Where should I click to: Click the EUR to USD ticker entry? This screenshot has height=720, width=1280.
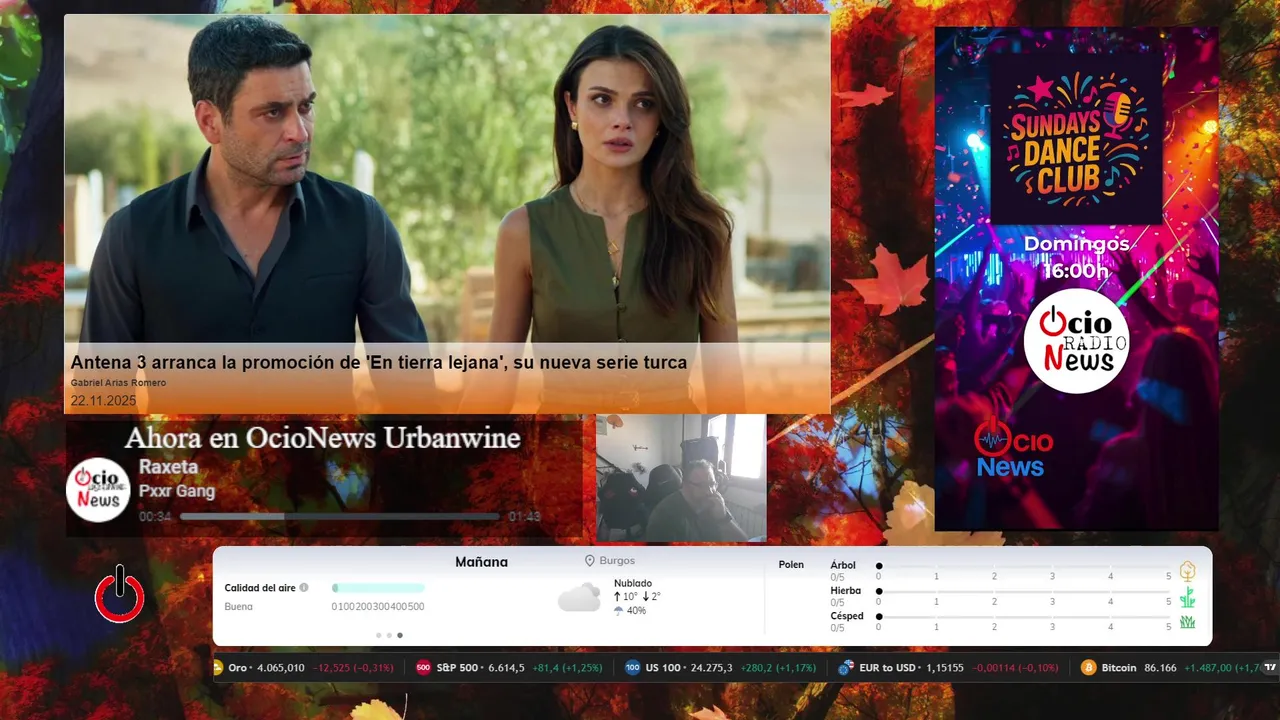(x=948, y=668)
